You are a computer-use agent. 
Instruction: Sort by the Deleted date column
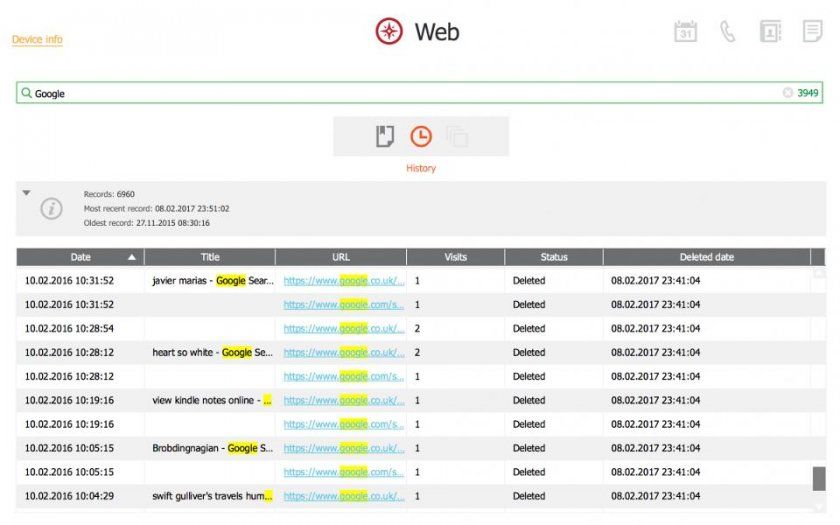[706, 257]
